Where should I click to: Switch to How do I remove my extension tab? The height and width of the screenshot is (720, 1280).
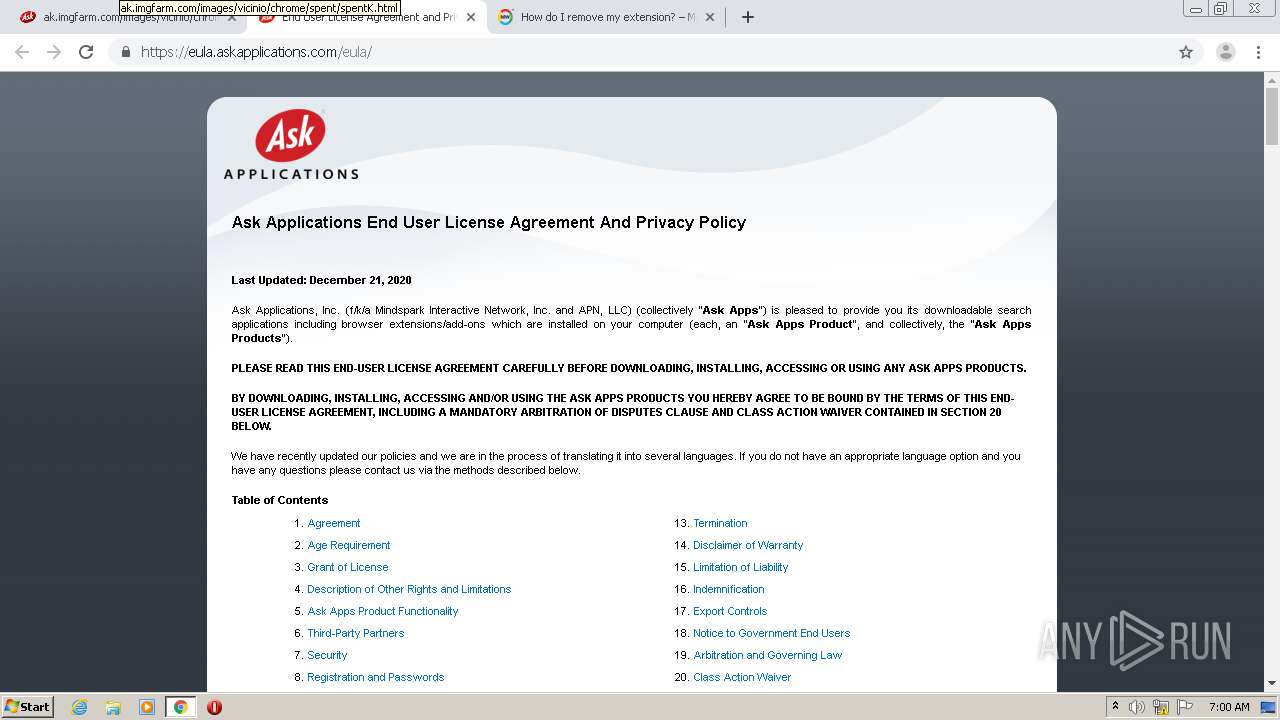click(x=605, y=17)
